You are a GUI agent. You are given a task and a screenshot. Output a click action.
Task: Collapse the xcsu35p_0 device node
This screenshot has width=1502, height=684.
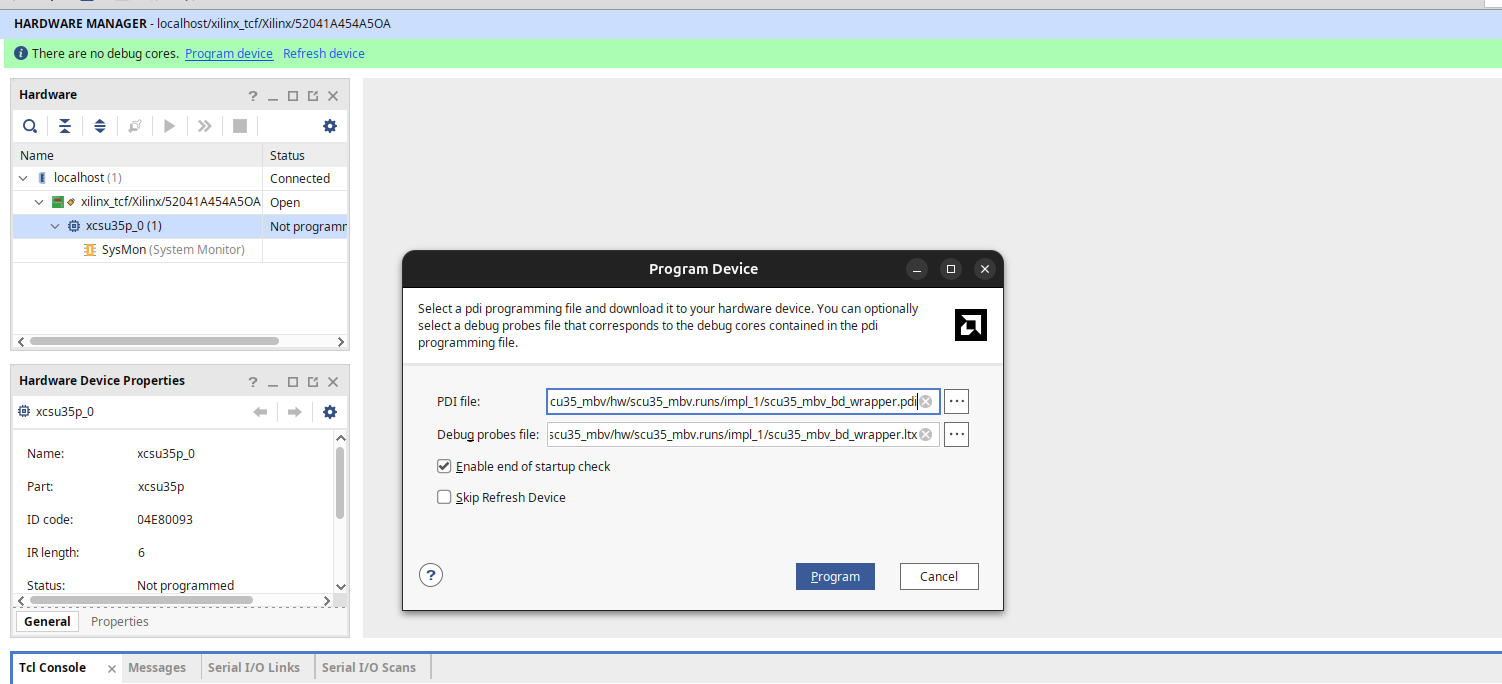pos(55,226)
